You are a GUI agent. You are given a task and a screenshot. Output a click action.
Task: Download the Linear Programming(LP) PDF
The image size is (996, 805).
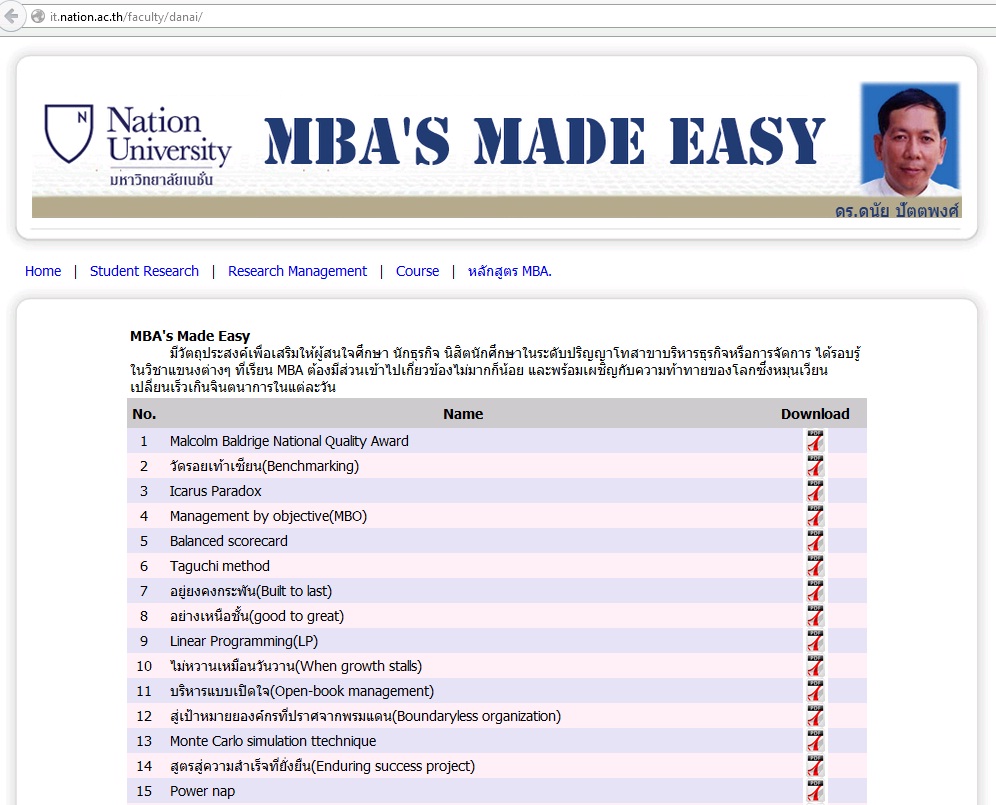pos(815,641)
